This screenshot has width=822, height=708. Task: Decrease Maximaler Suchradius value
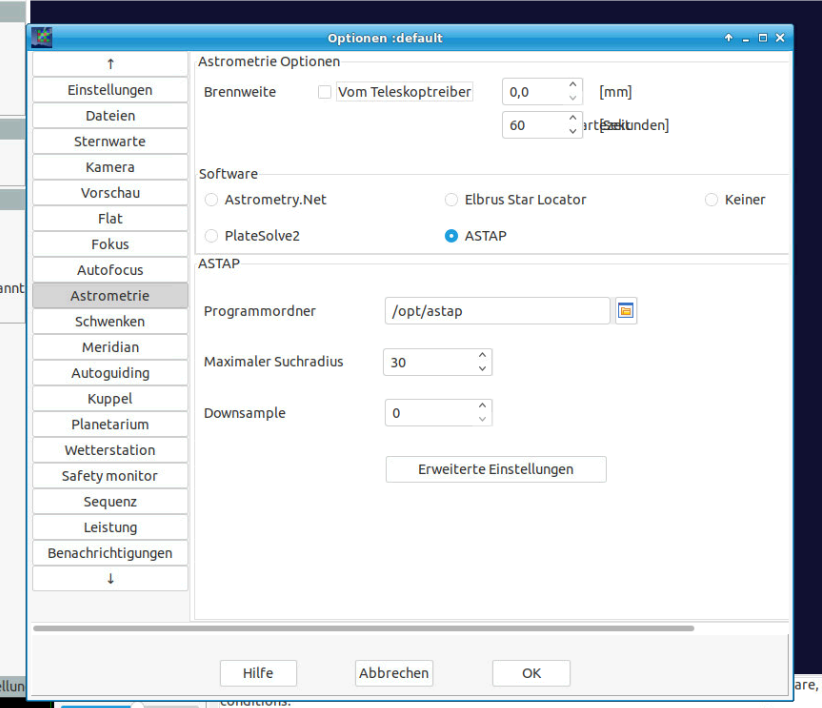point(482,368)
